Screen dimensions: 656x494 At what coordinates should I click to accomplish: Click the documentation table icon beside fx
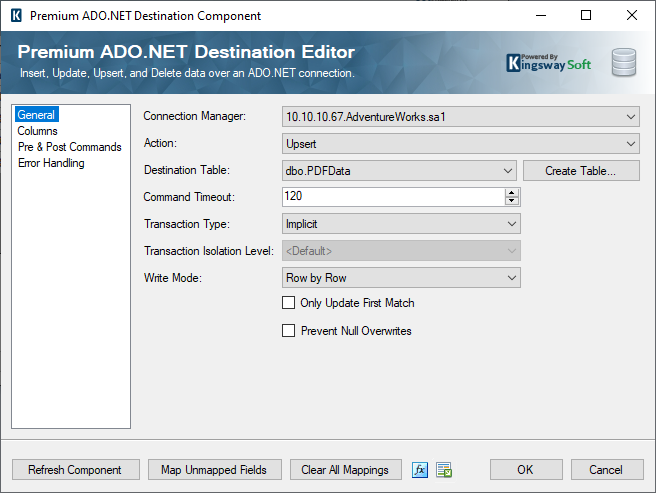tap(444, 470)
